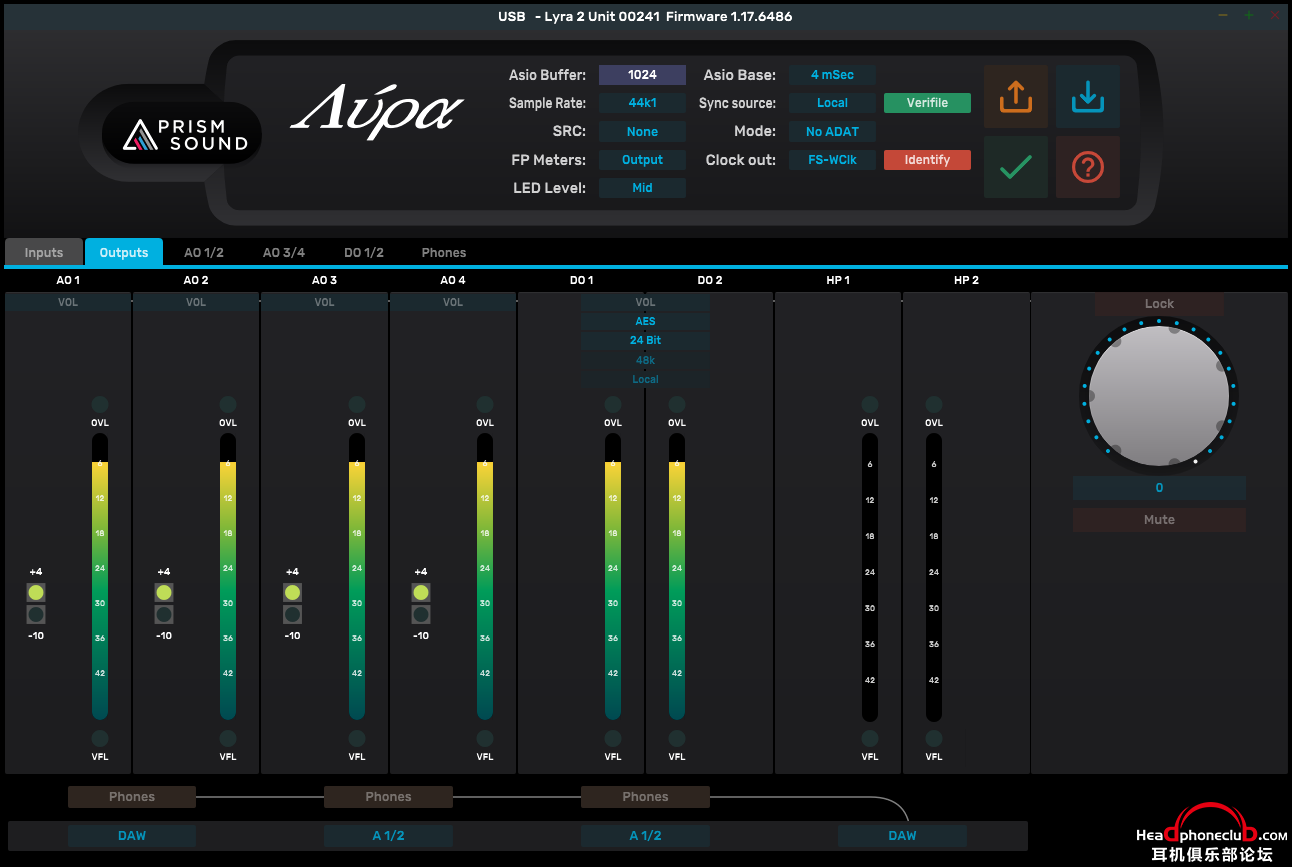Viewport: 1292px width, 867px height.
Task: Set AO 4 level to +4
Action: [421, 592]
